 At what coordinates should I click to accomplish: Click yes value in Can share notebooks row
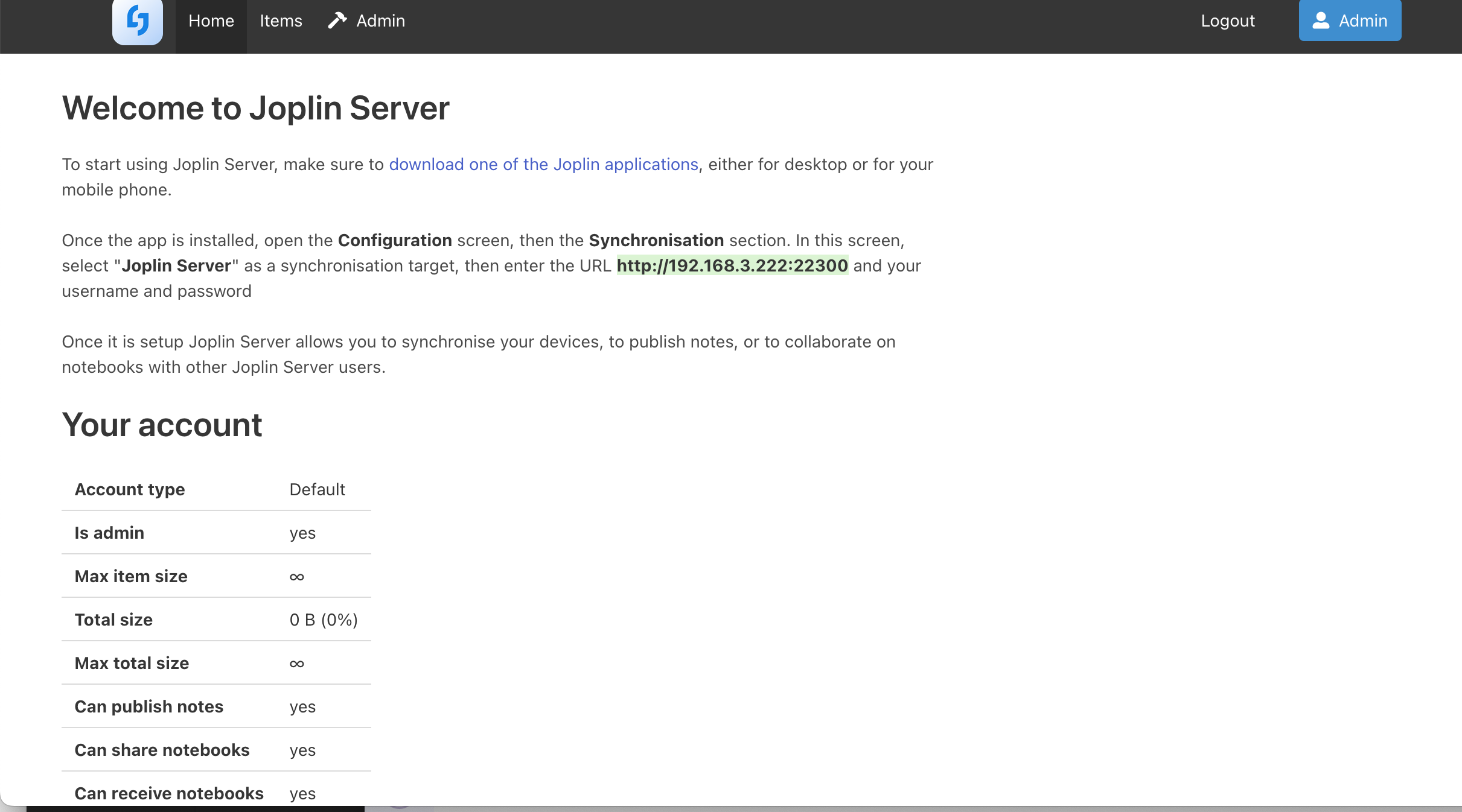point(302,750)
